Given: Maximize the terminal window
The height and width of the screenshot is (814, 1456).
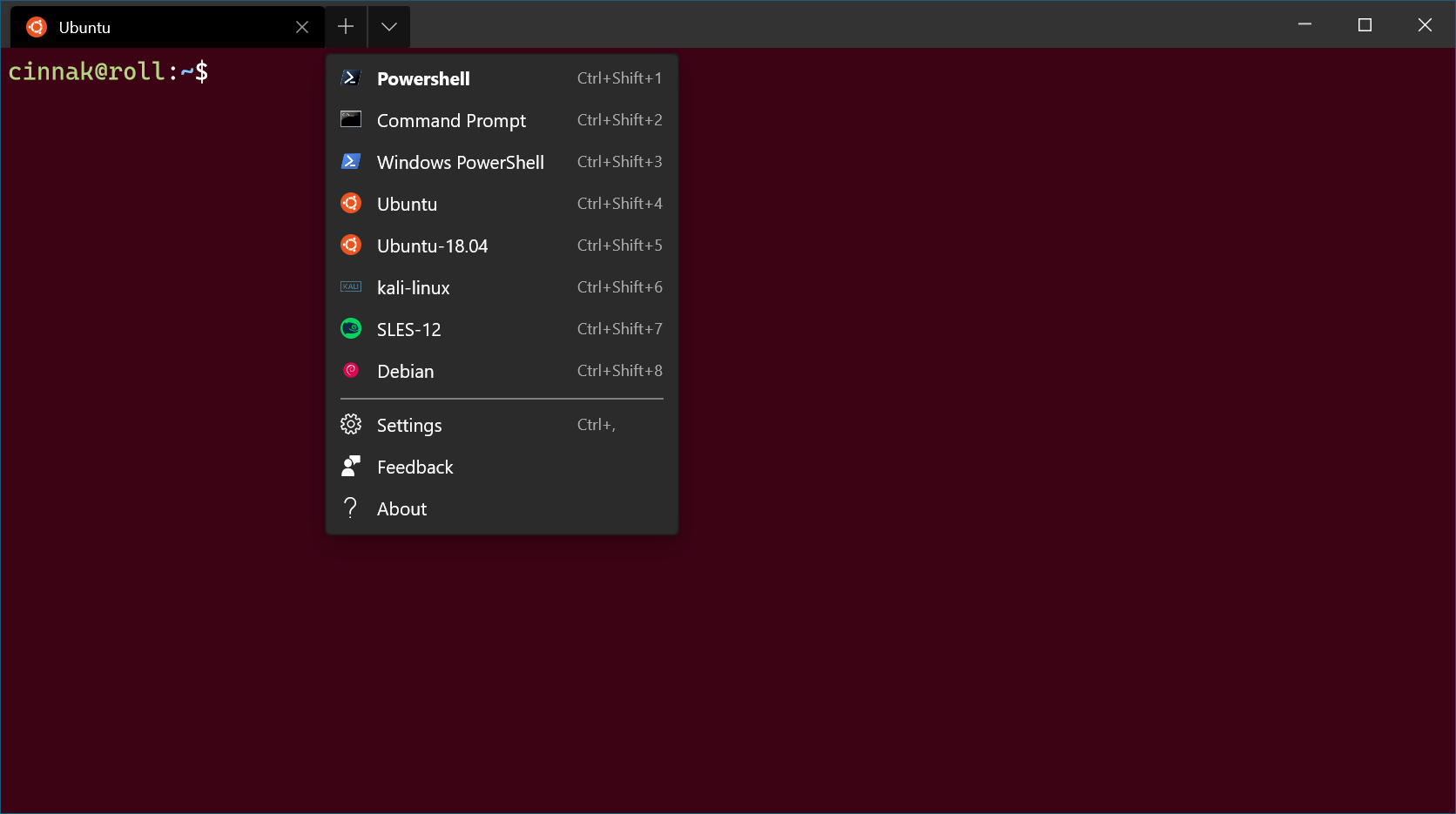Looking at the screenshot, I should point(1365,24).
